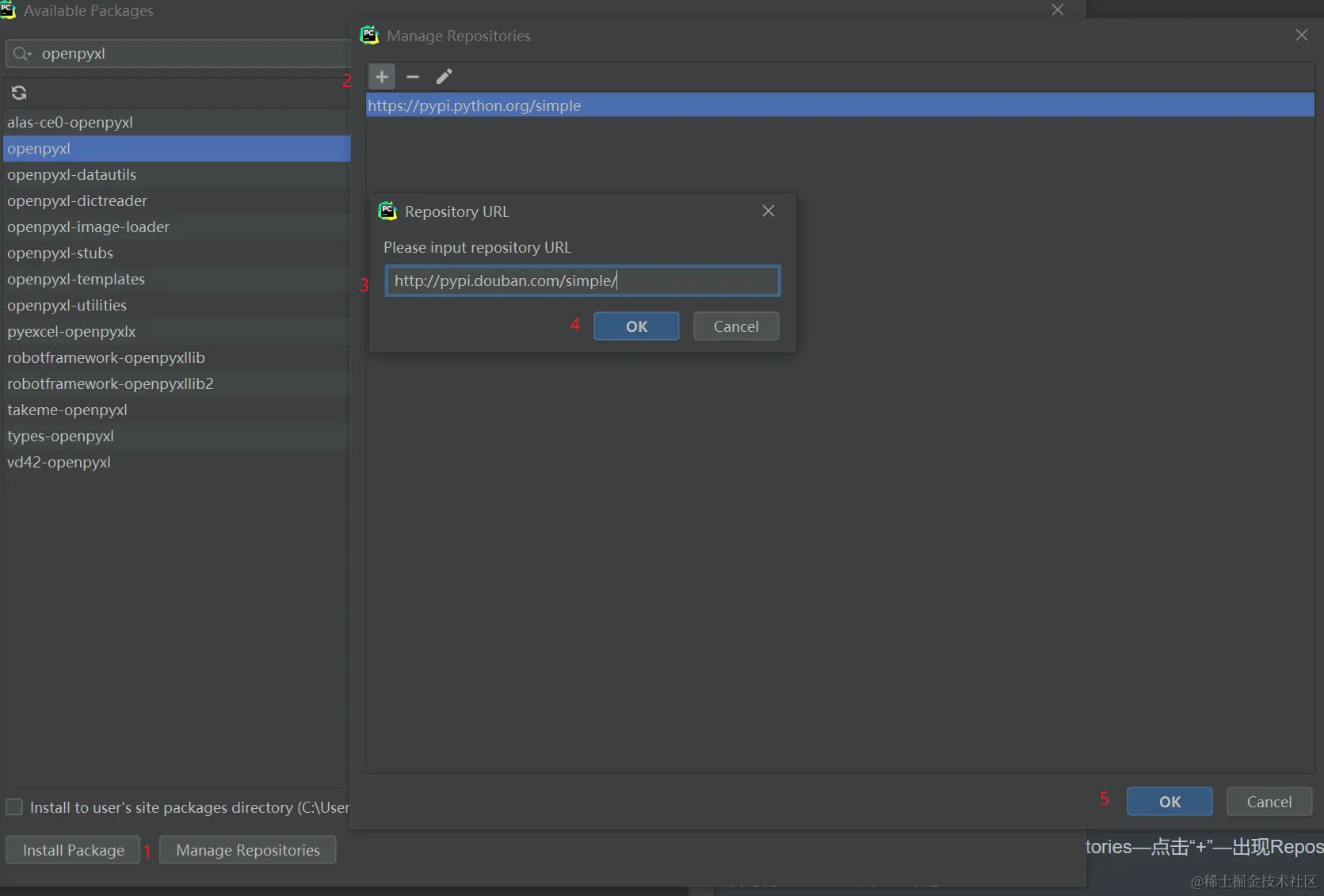Select openpyxl-templates package
This screenshot has width=1324, height=896.
click(177, 279)
